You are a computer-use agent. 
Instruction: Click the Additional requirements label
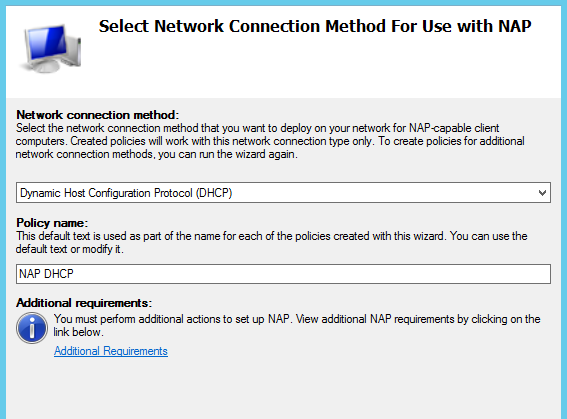pos(84,303)
